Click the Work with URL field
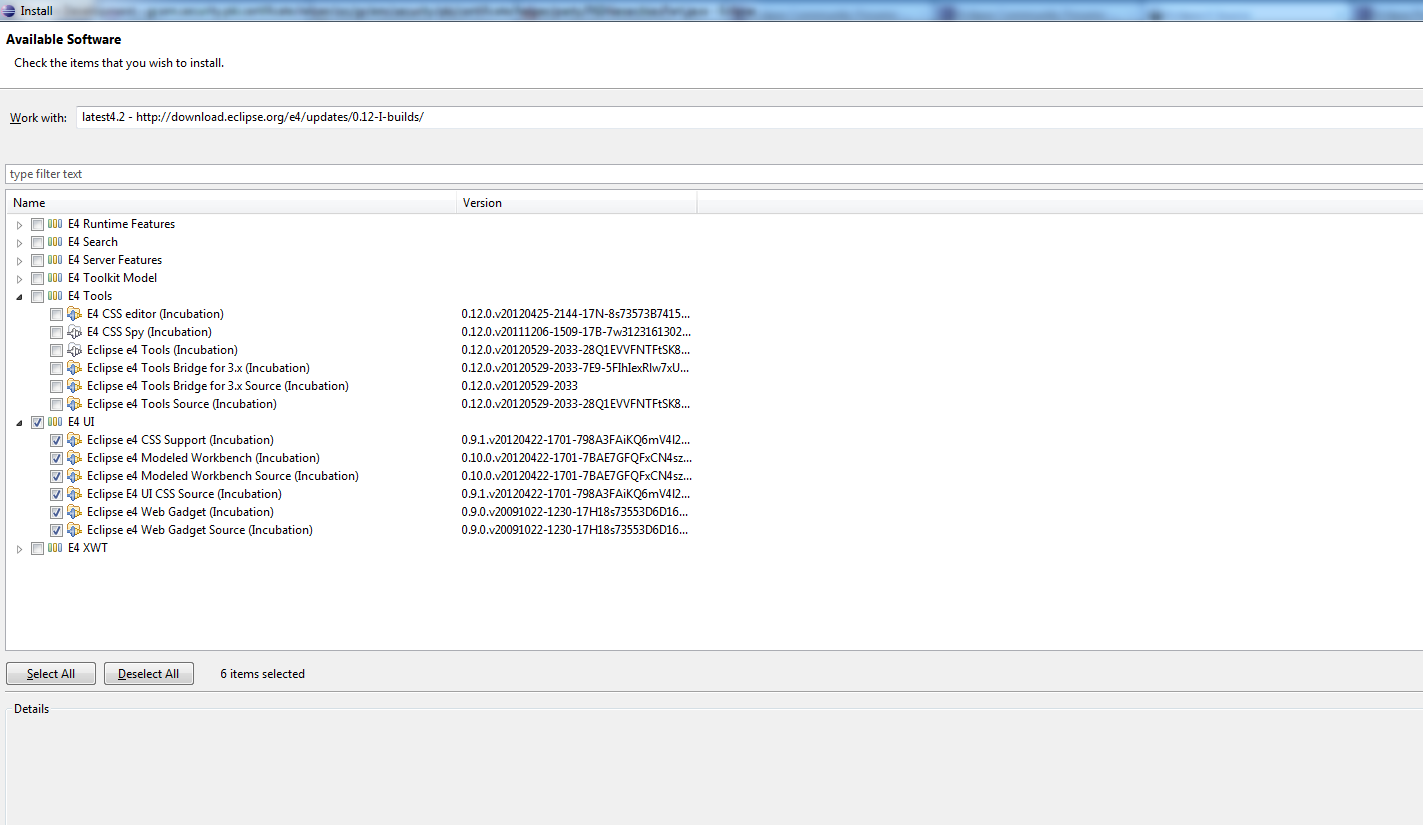The image size is (1423, 825). (749, 117)
